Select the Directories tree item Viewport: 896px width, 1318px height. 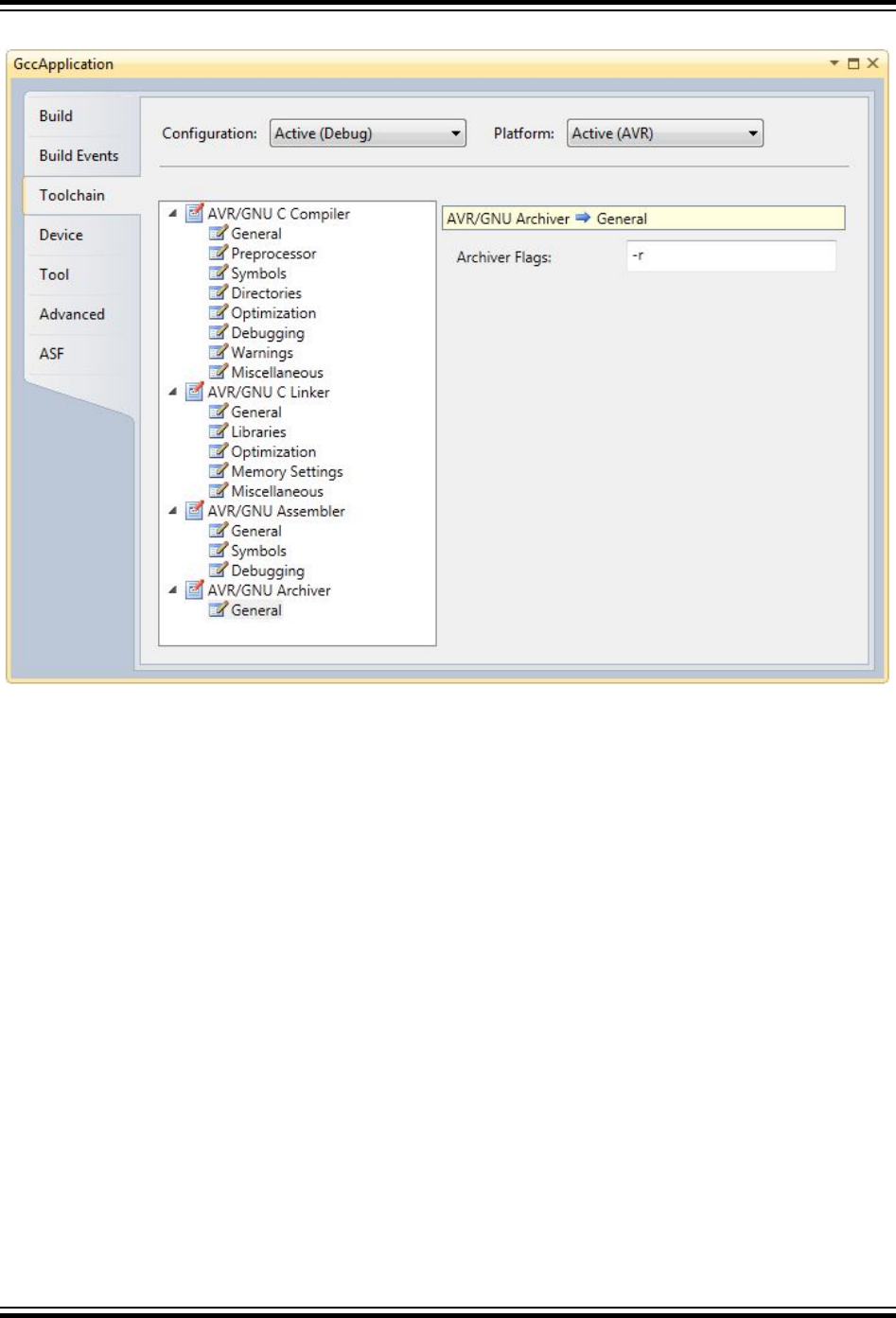pyautogui.click(x=267, y=293)
